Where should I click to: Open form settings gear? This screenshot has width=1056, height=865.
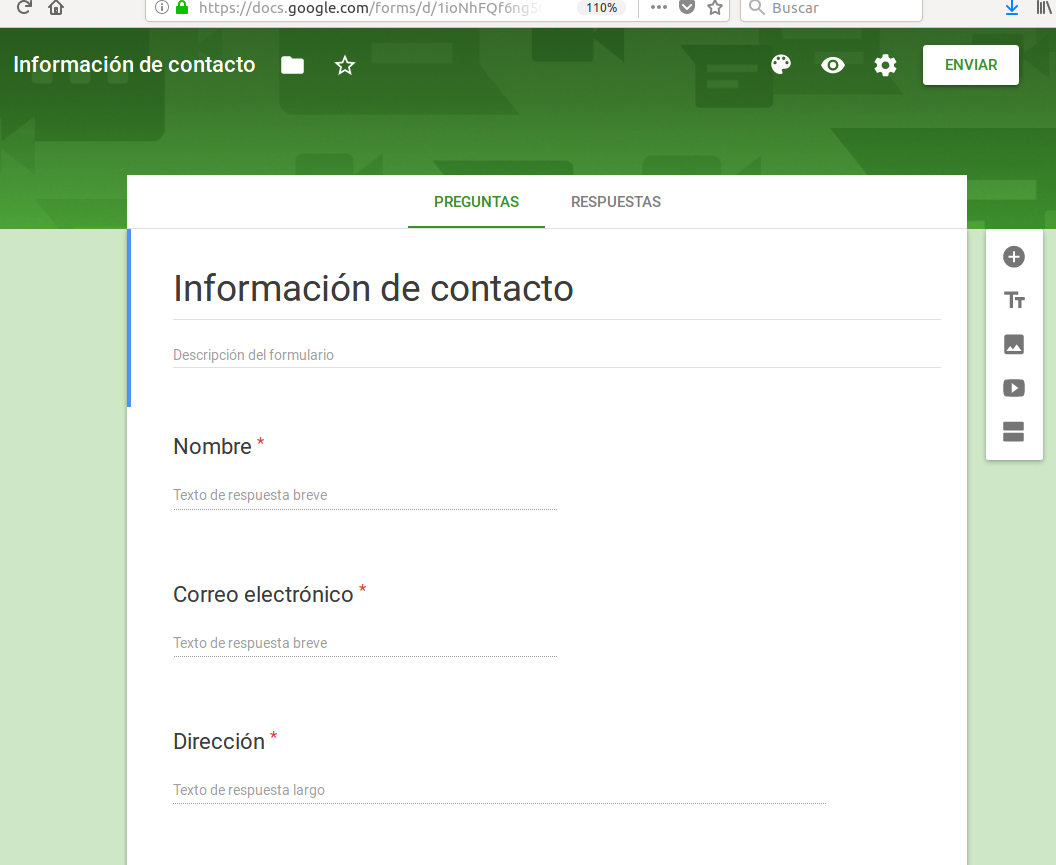pos(885,65)
